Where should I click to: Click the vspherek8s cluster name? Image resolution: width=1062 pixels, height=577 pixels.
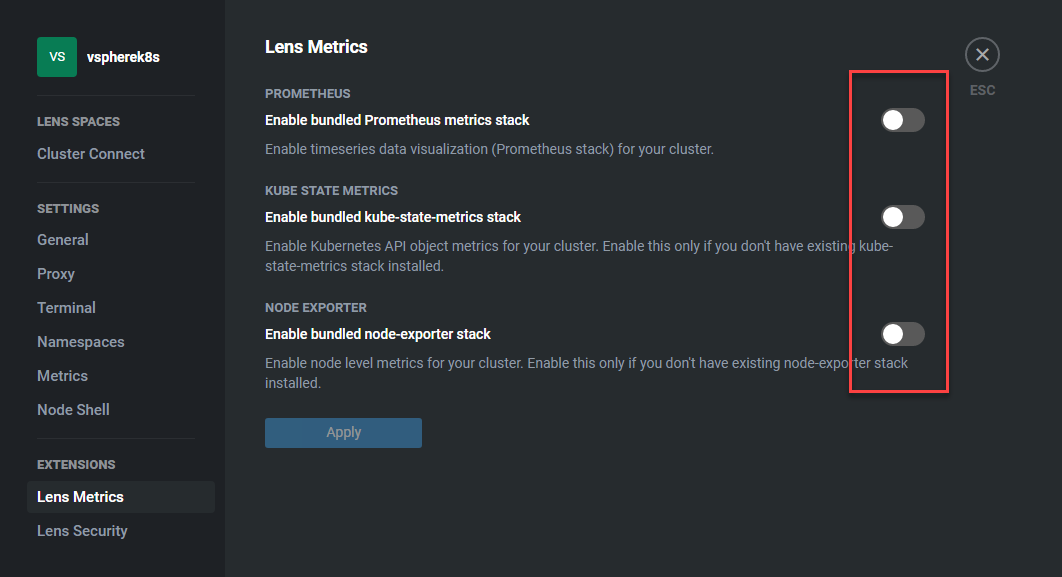click(123, 57)
